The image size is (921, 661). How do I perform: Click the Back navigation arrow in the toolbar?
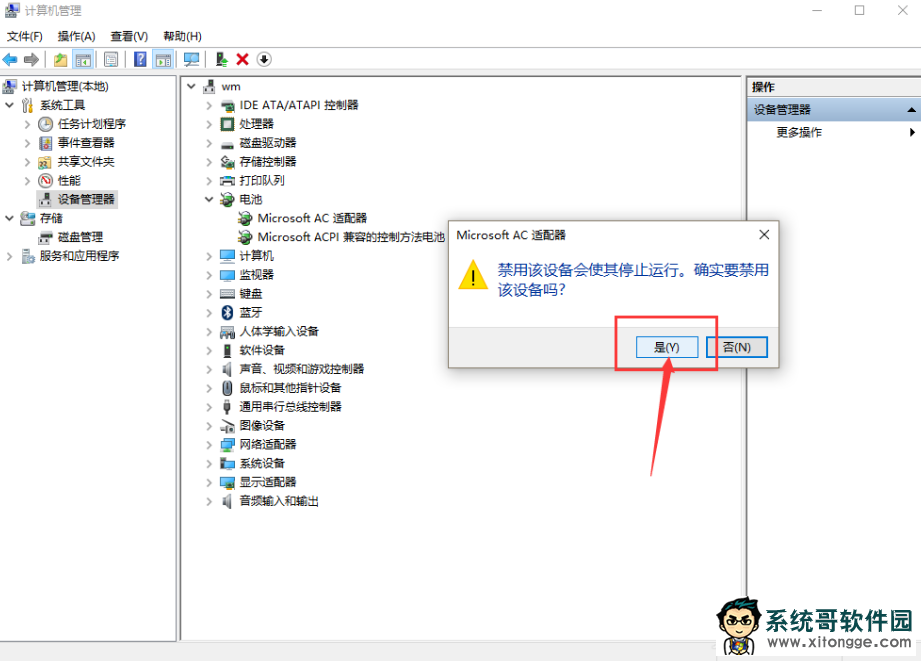pyautogui.click(x=10, y=58)
